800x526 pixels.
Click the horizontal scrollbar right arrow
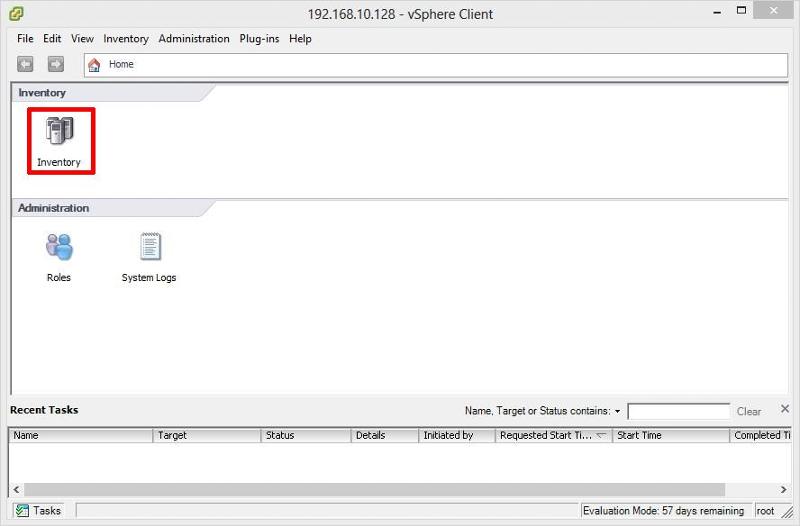[783, 489]
